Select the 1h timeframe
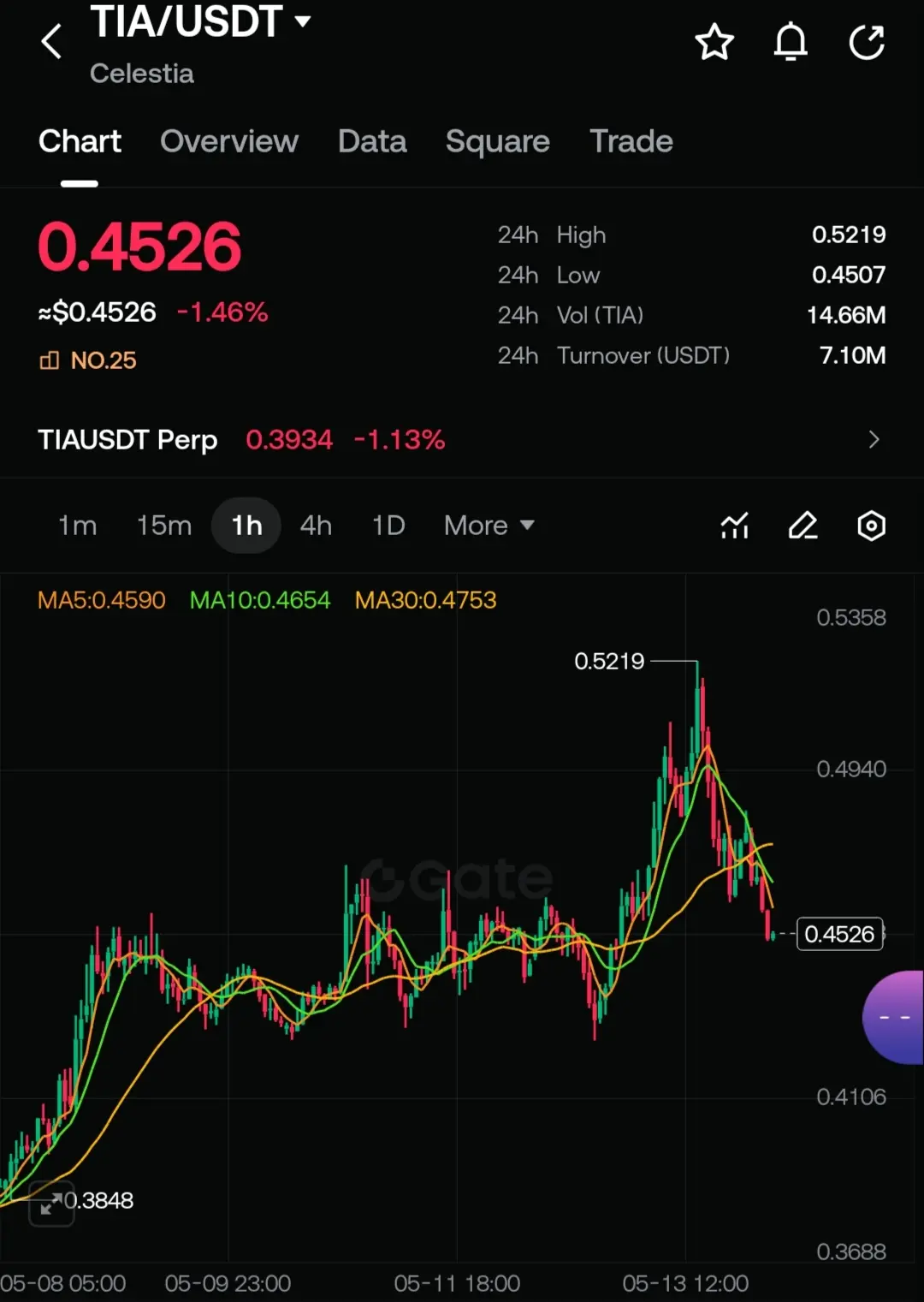The height and width of the screenshot is (1302, 924). 246,526
